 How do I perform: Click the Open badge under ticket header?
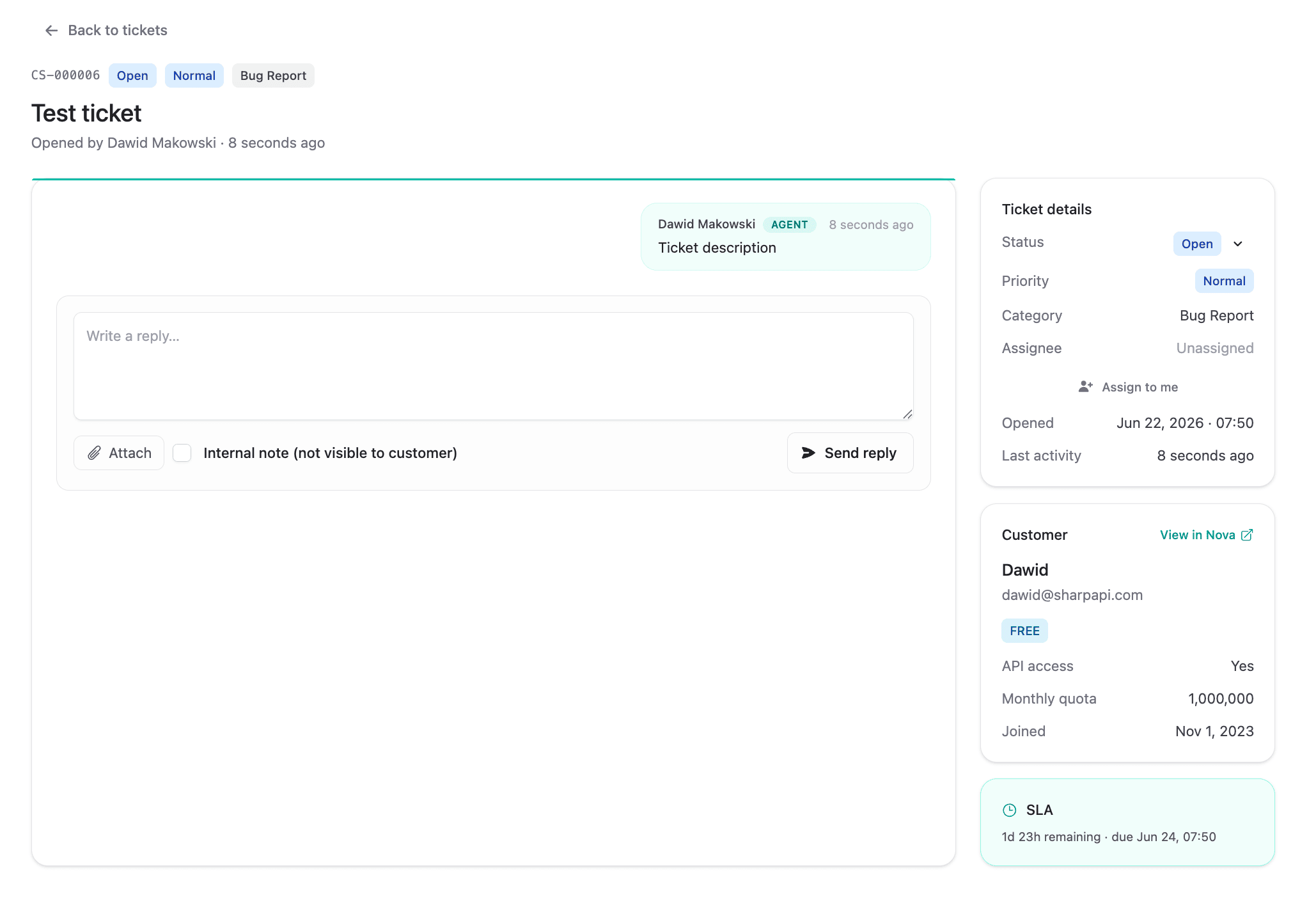point(132,75)
